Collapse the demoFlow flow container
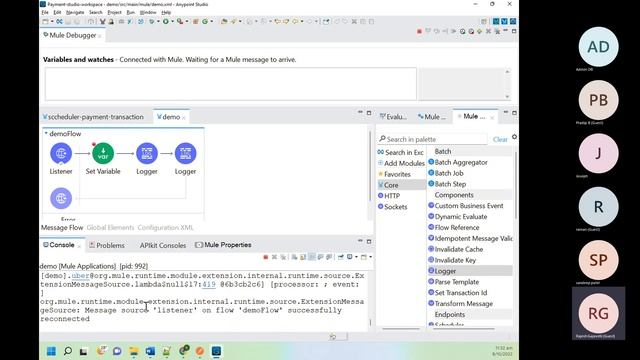The height and width of the screenshot is (360, 640). (46, 133)
